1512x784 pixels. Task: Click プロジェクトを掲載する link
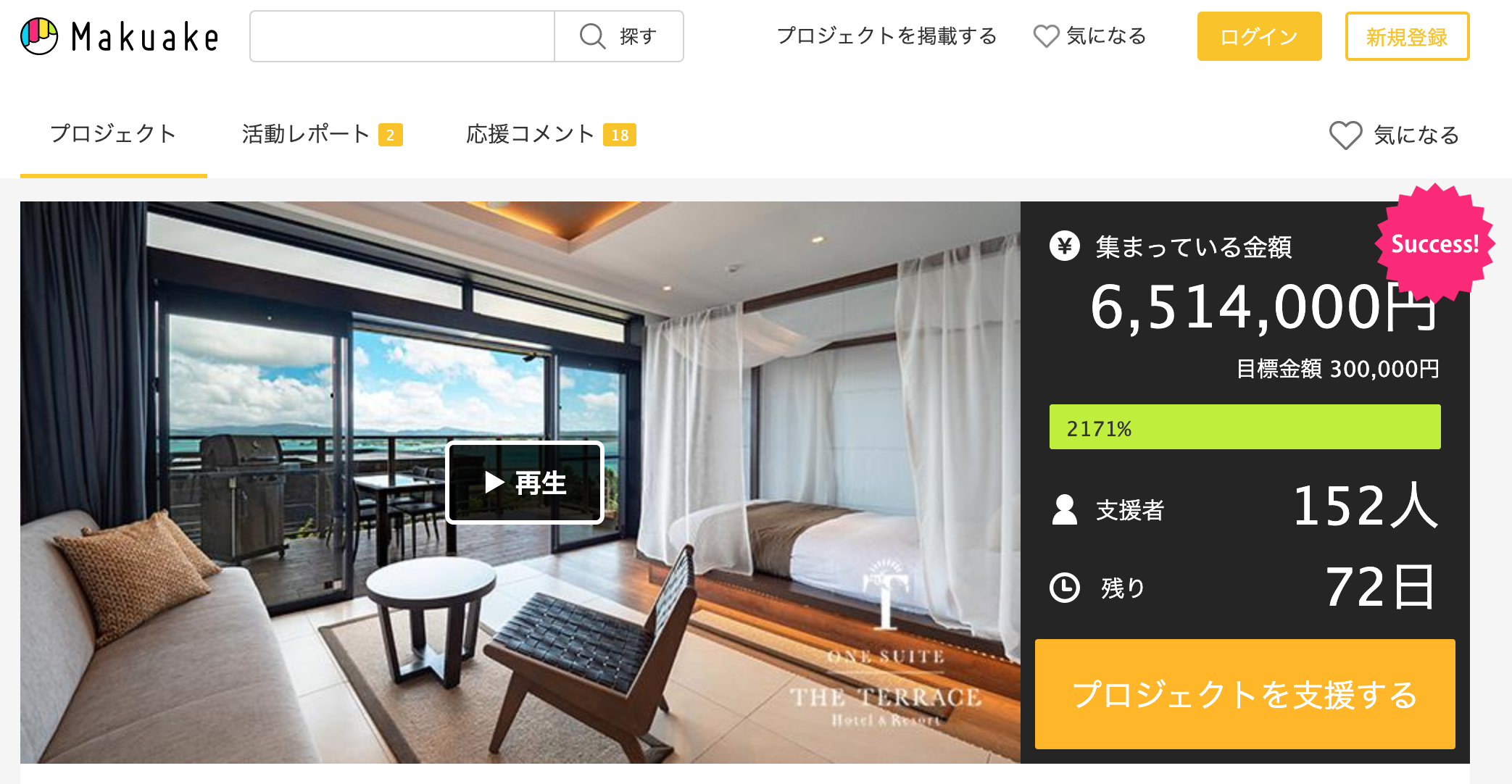click(886, 36)
